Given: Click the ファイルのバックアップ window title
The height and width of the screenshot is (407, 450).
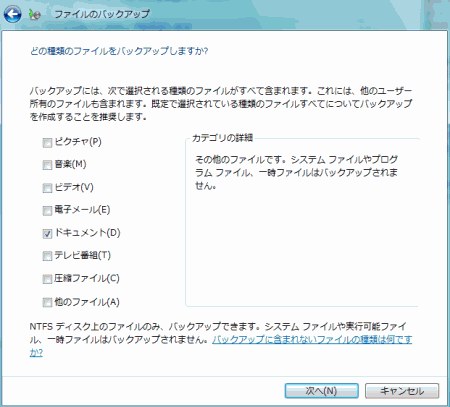Looking at the screenshot, I should [102, 14].
